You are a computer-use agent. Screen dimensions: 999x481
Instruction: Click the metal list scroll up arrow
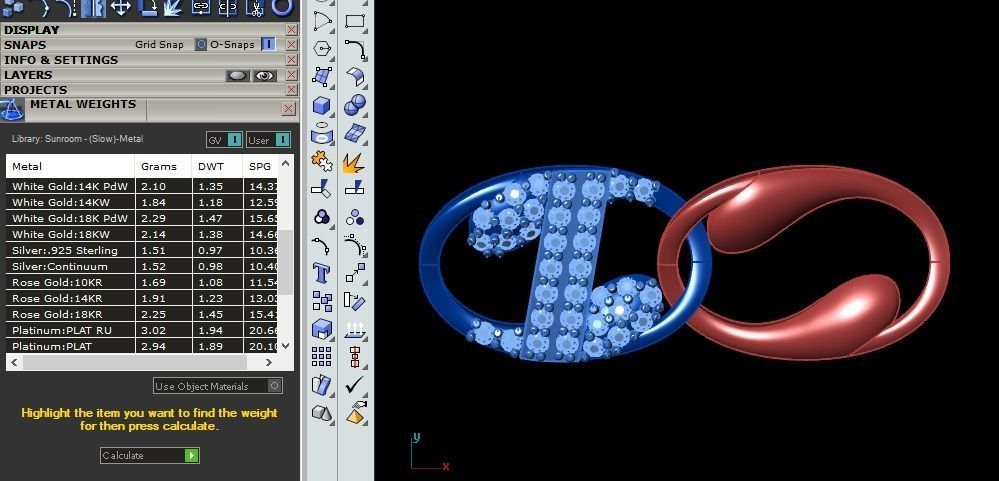(285, 164)
